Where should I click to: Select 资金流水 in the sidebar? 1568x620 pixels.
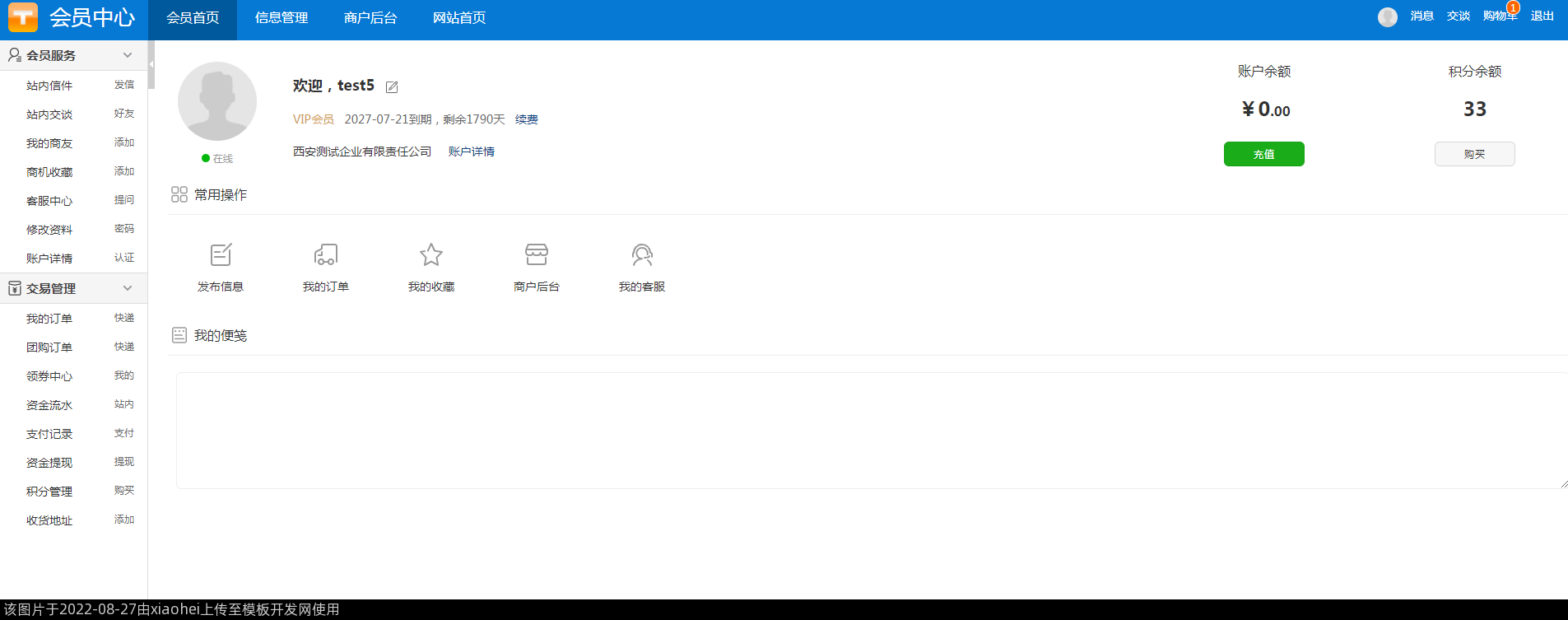[49, 405]
